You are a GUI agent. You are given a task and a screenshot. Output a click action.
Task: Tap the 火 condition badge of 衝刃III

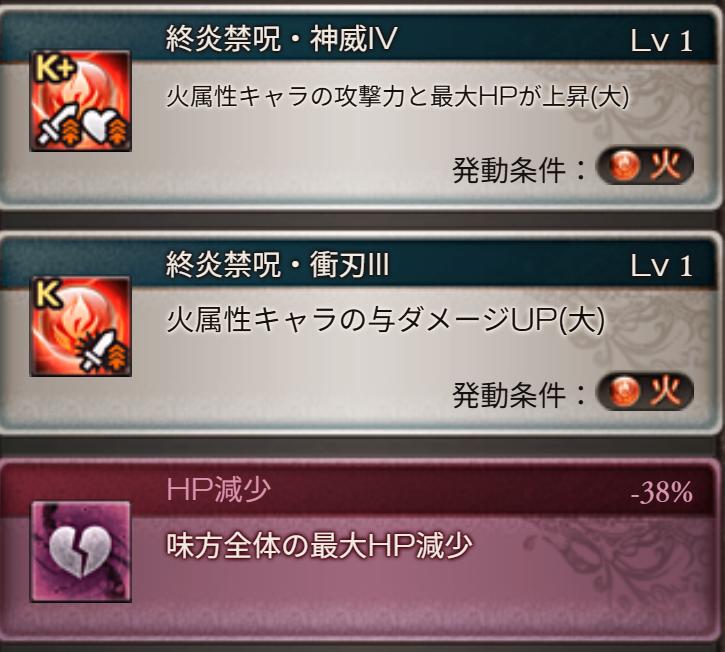click(x=645, y=392)
